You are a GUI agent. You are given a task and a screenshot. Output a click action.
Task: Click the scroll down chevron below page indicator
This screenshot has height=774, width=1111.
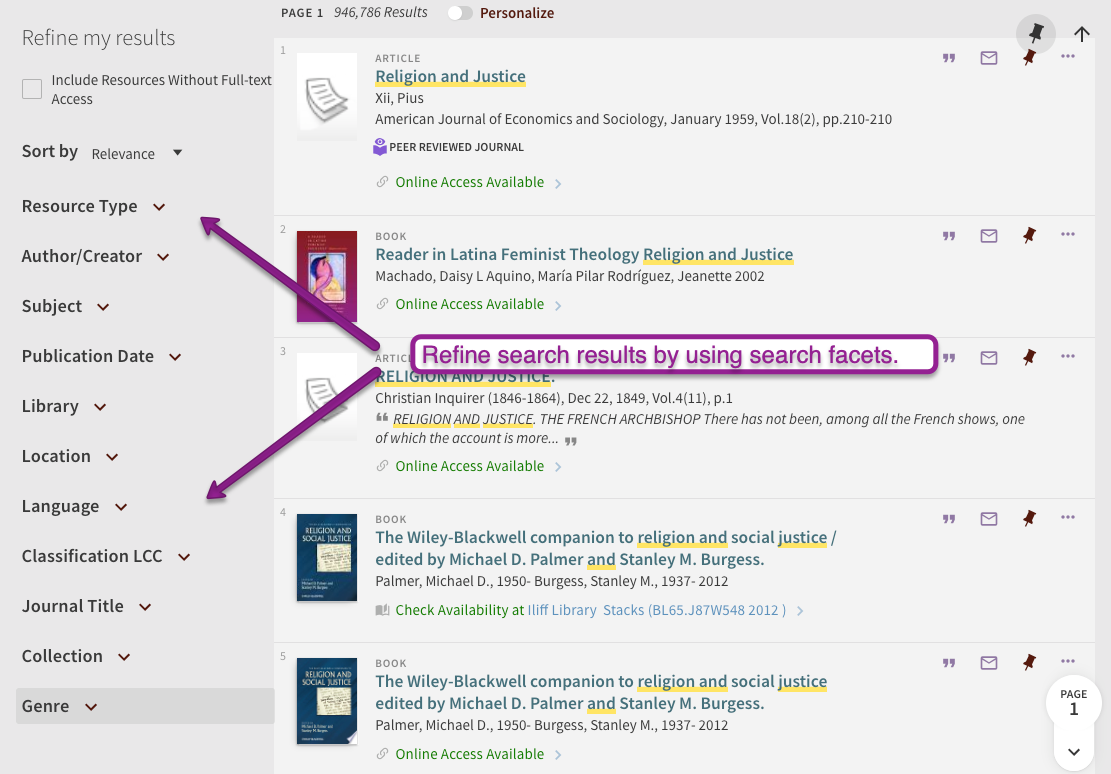(1074, 752)
